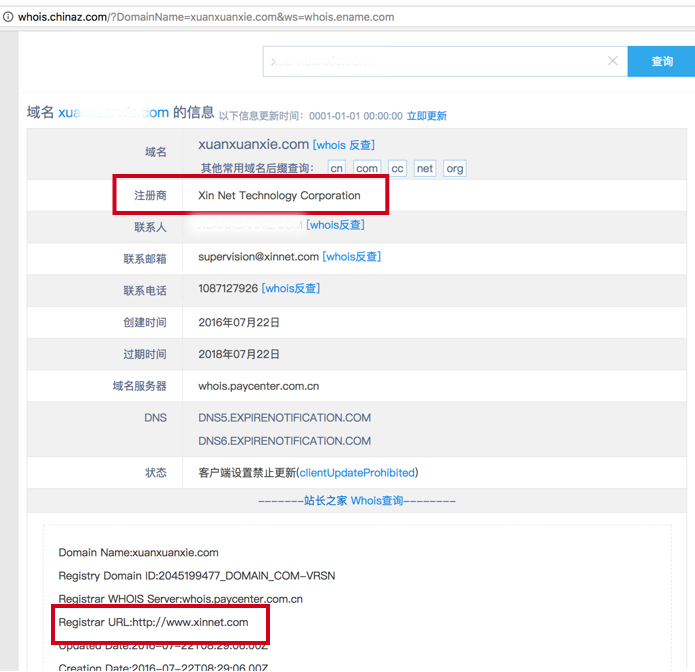Clear the domain search field with X
Image resolution: width=695 pixels, height=672 pixels.
pyautogui.click(x=613, y=61)
